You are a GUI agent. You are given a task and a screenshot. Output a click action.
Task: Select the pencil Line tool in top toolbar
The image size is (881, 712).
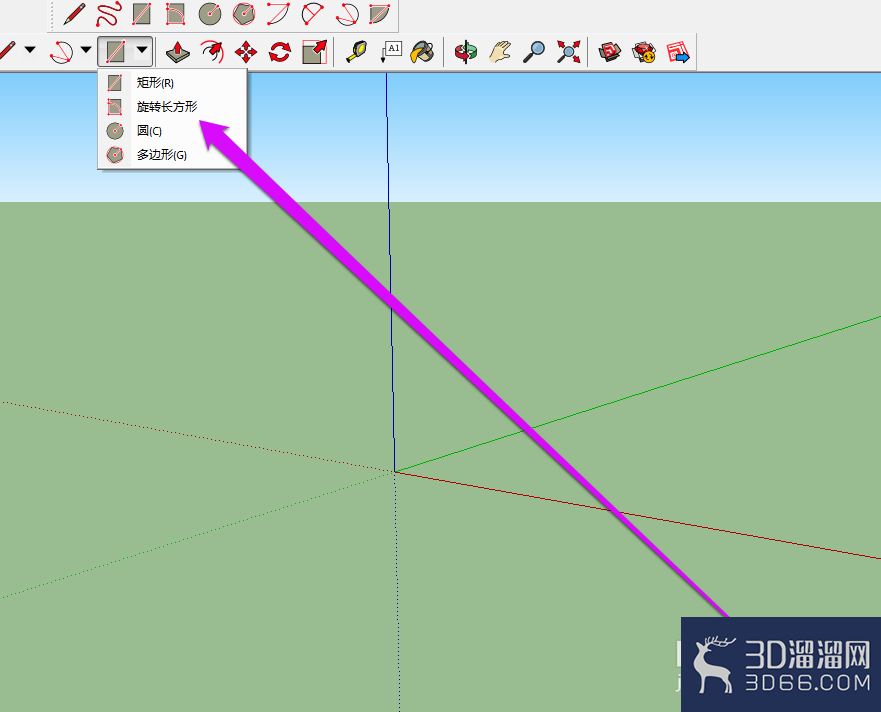point(74,14)
